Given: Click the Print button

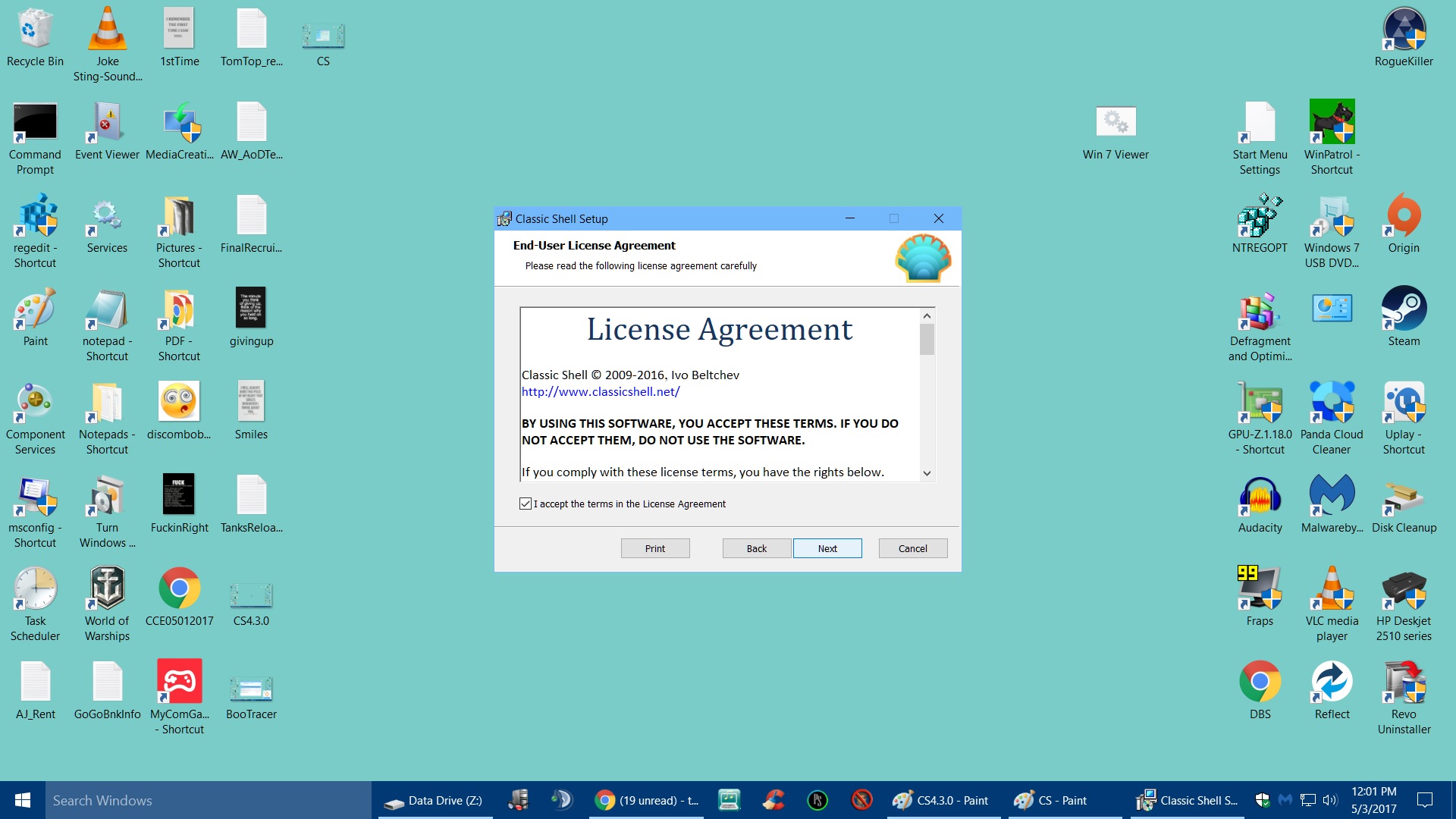Looking at the screenshot, I should (x=654, y=548).
